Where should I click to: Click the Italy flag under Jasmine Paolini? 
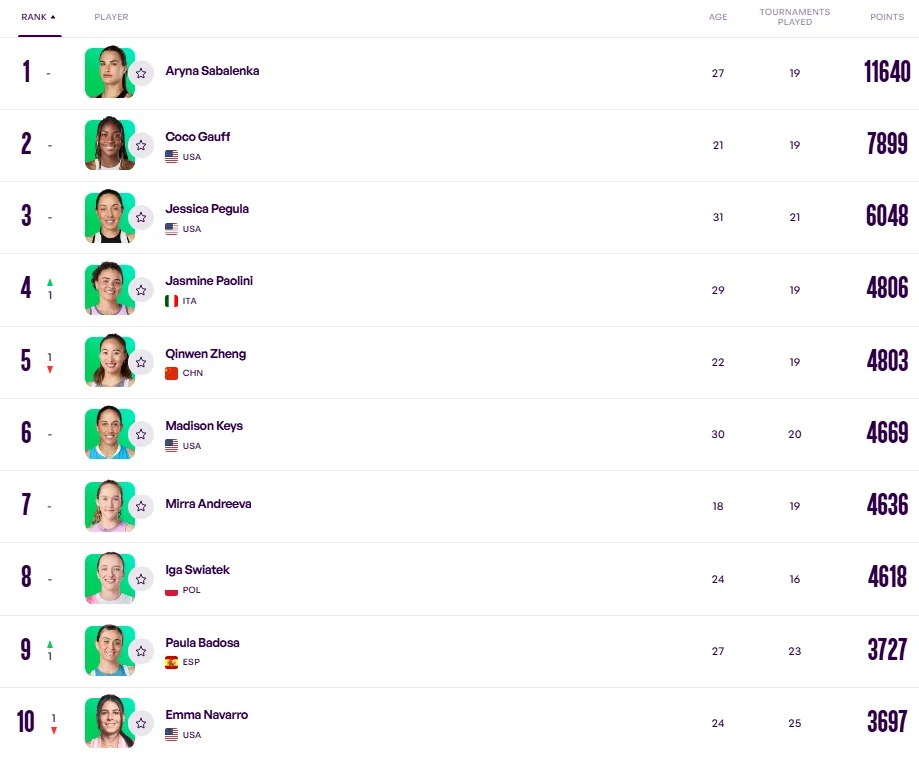pos(171,301)
